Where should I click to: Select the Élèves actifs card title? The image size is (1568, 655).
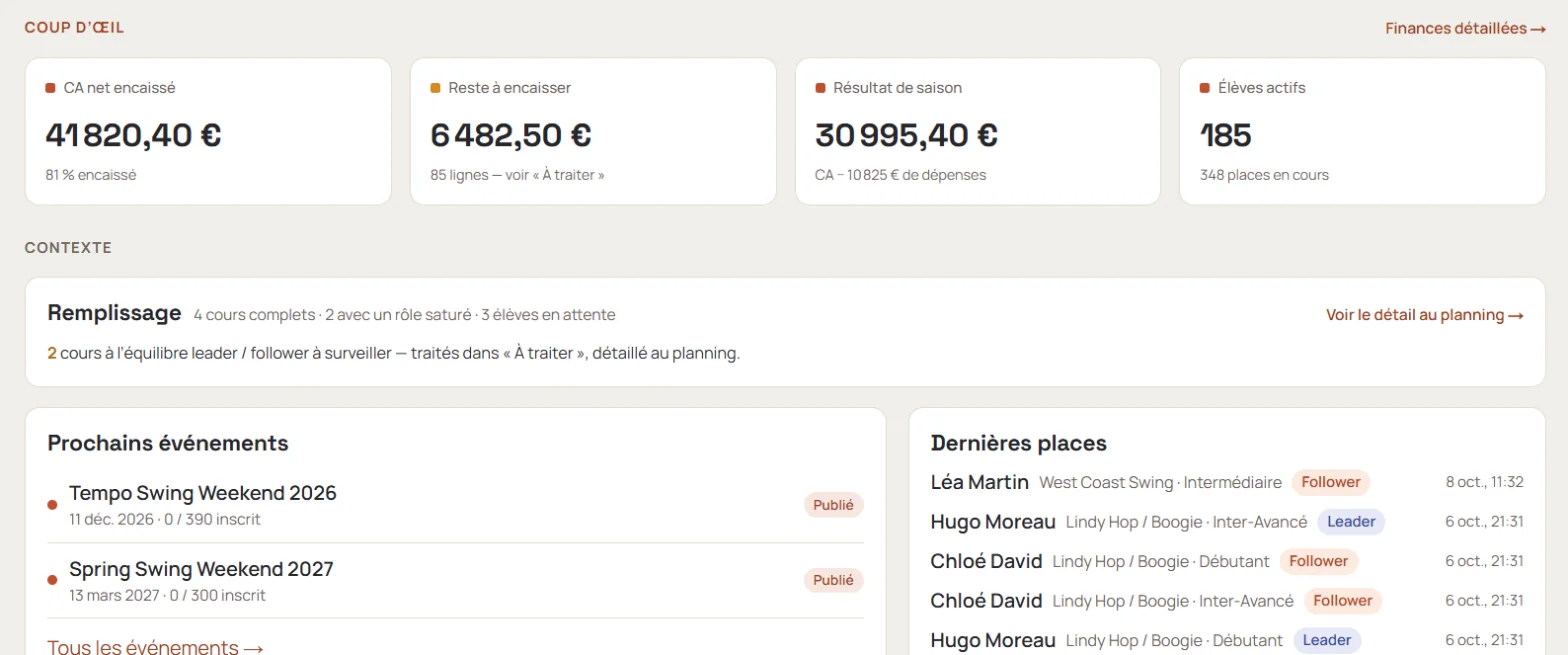click(x=1262, y=87)
